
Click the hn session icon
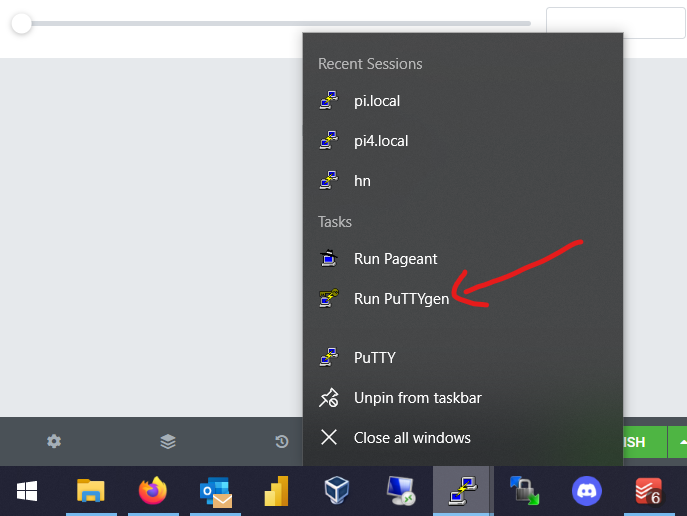click(x=329, y=180)
